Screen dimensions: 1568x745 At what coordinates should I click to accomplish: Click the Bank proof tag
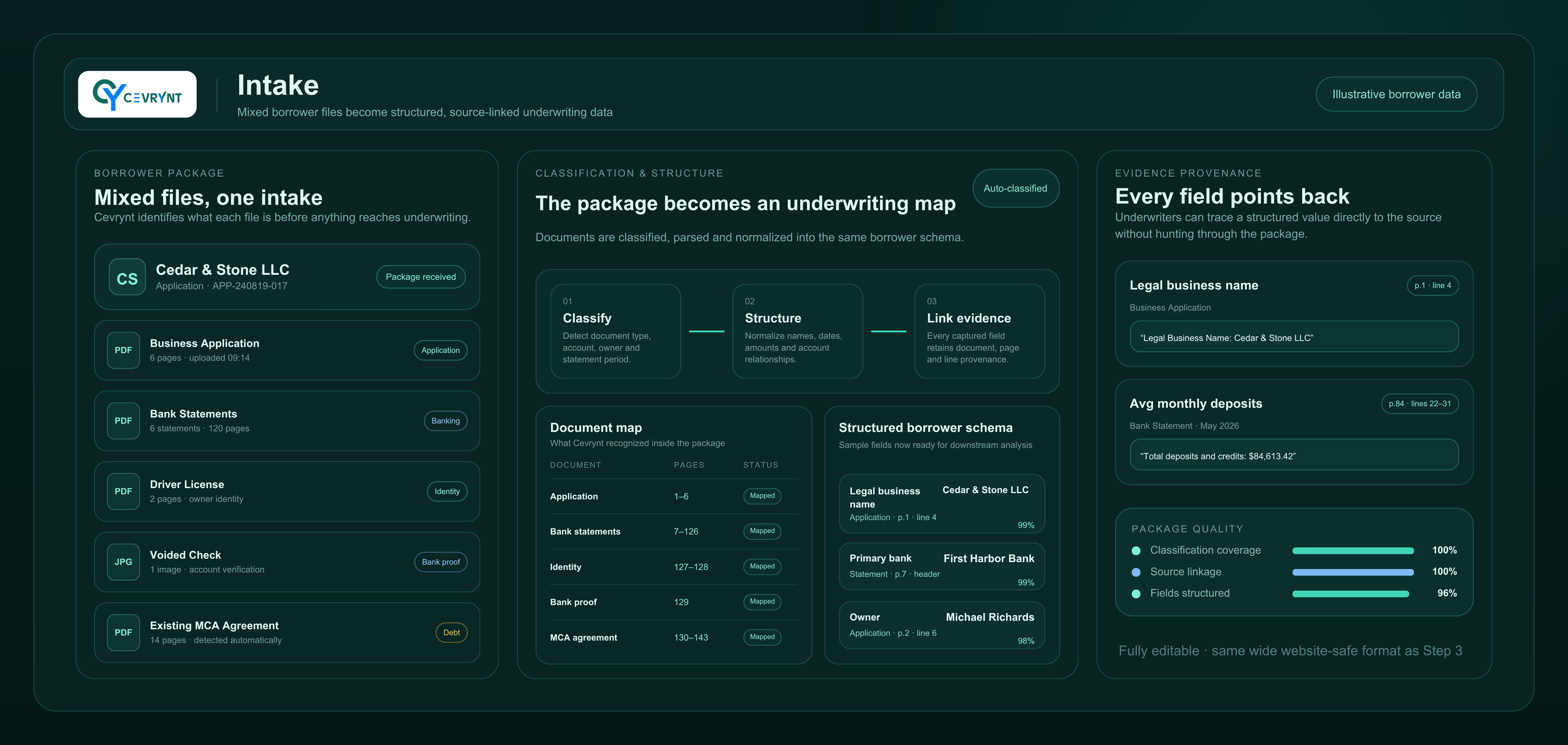[x=441, y=562]
